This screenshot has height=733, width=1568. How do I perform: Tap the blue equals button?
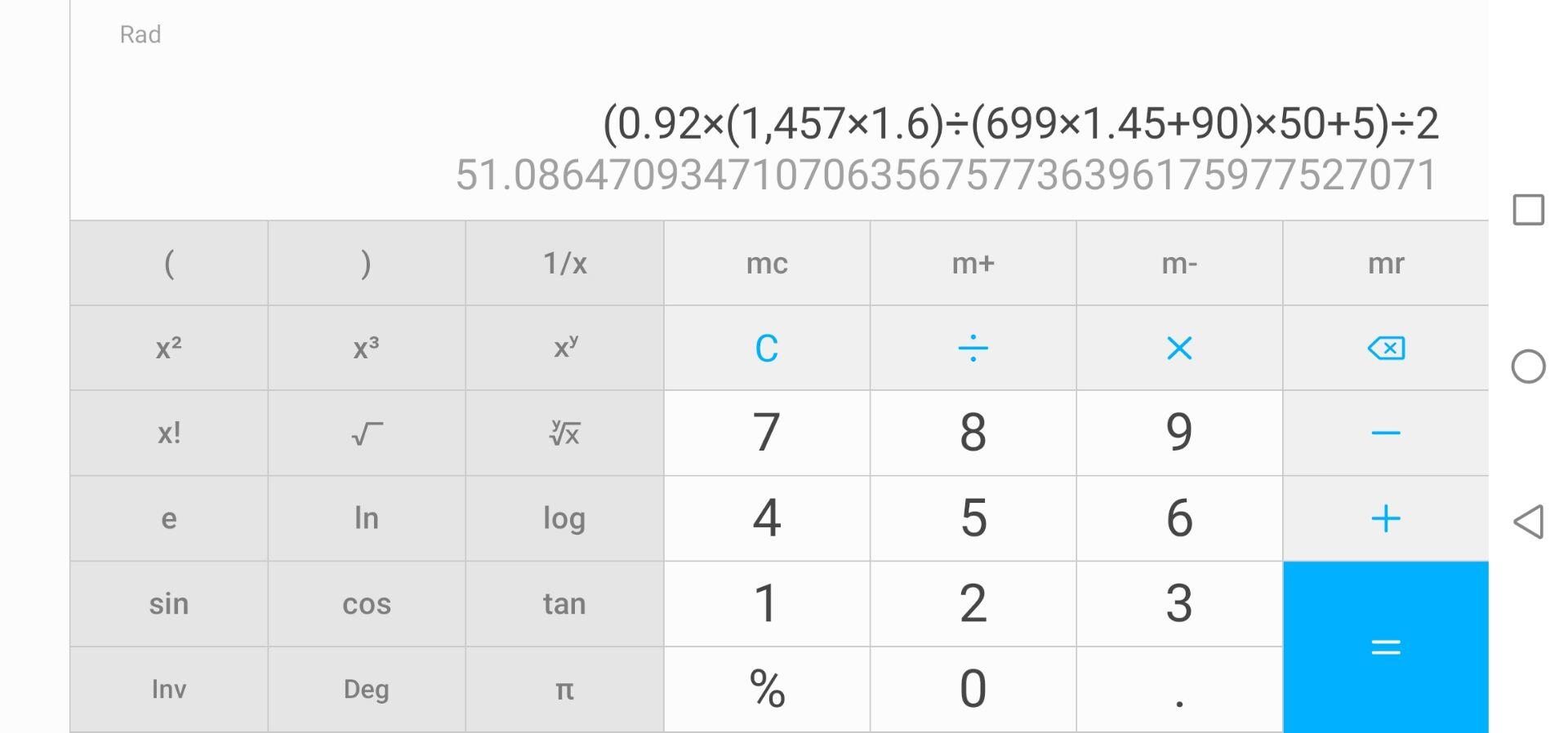tap(1386, 647)
